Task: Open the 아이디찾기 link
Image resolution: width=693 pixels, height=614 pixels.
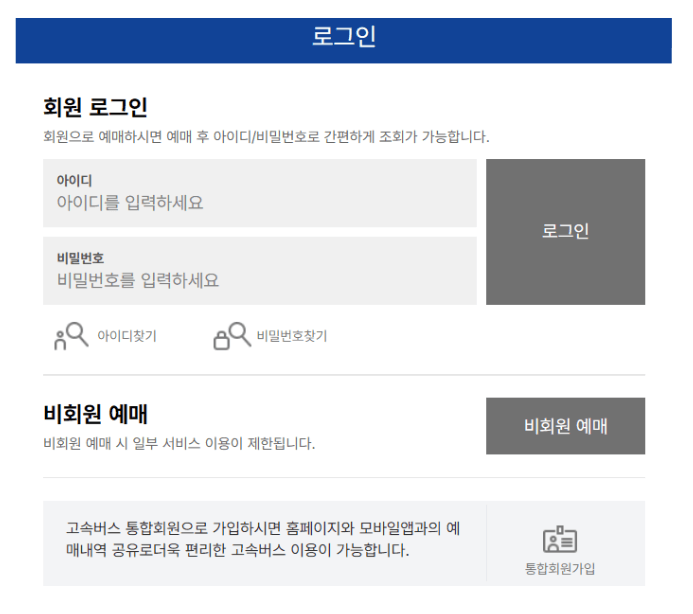Action: [127, 336]
